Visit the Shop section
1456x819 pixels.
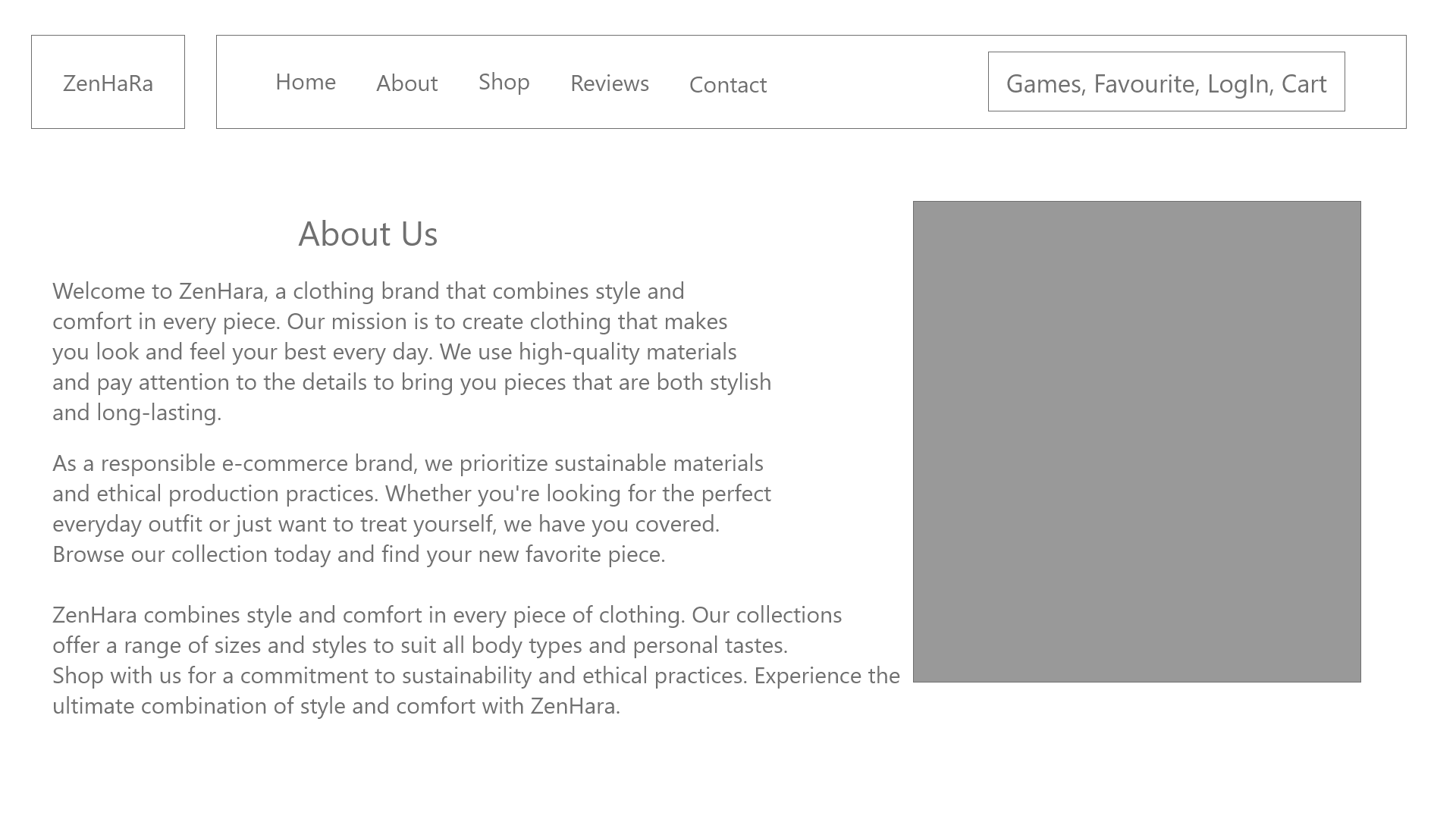coord(503,81)
